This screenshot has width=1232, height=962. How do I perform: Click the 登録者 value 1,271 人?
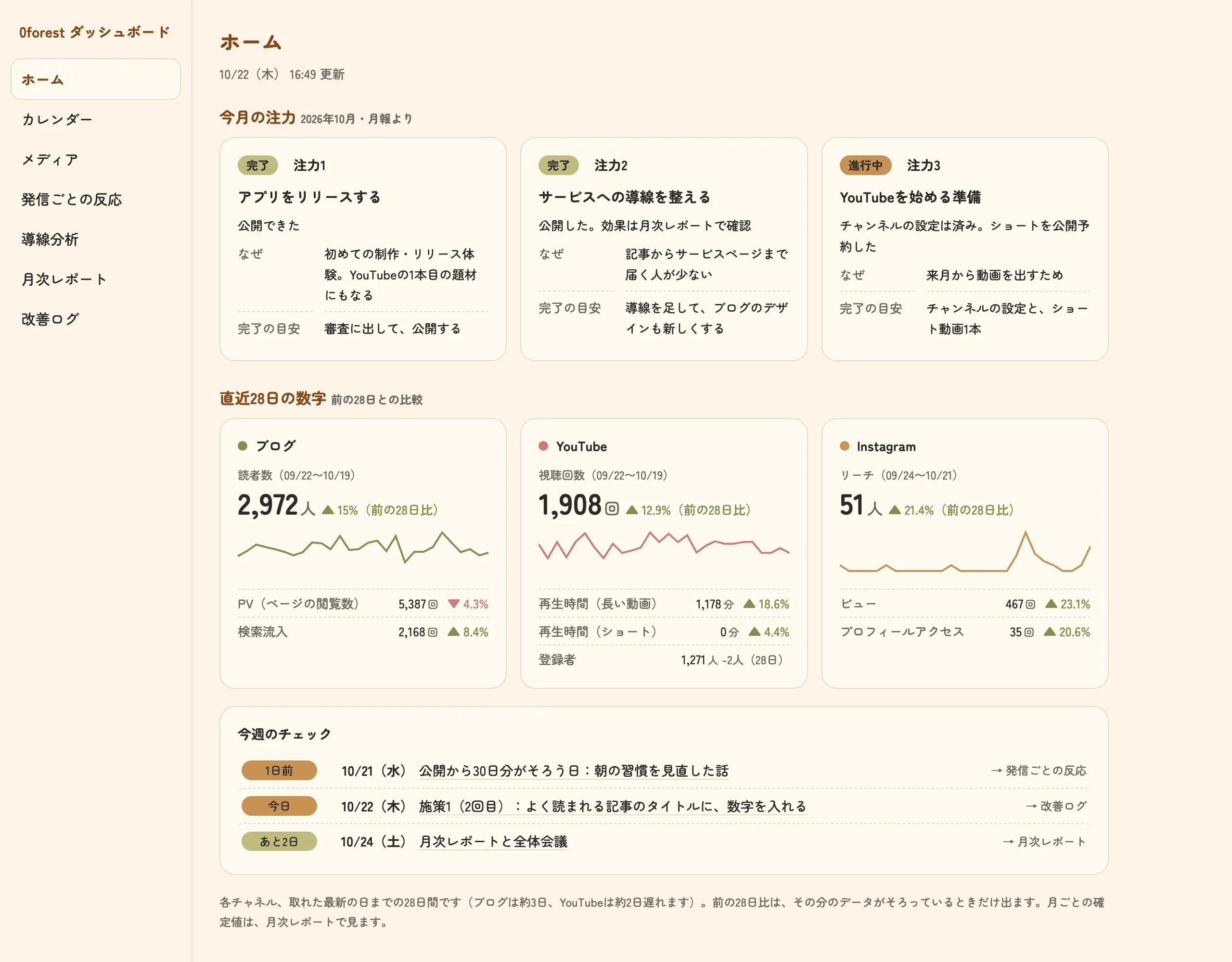point(699,660)
